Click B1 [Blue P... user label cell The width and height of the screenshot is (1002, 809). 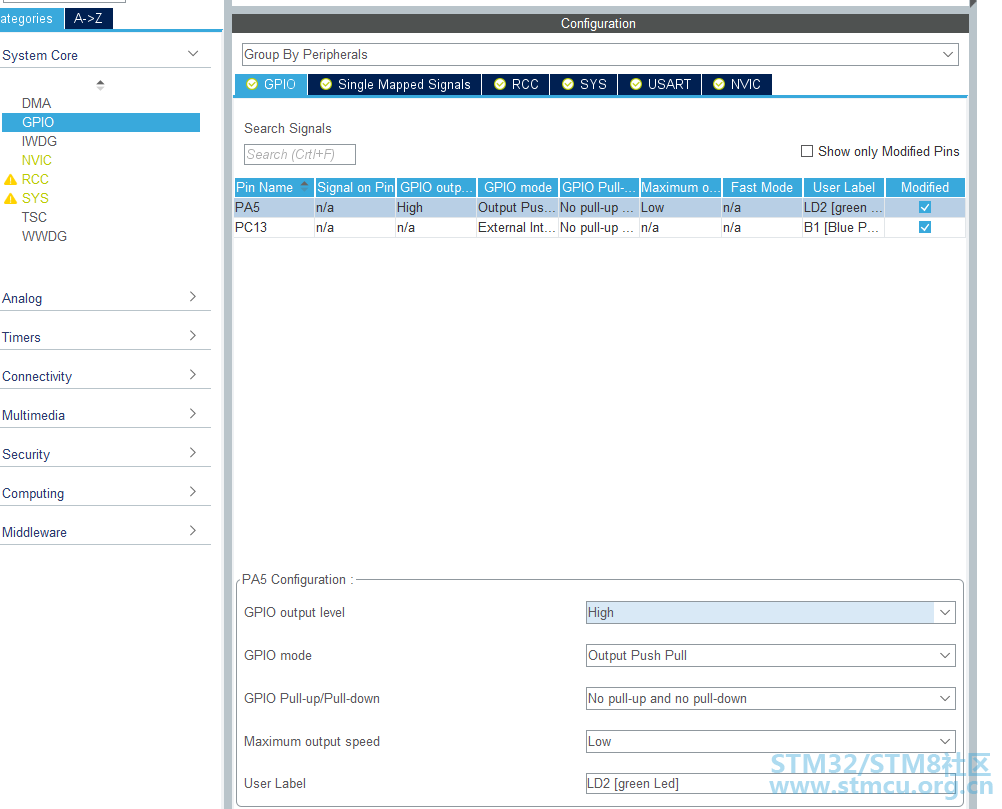(x=843, y=227)
